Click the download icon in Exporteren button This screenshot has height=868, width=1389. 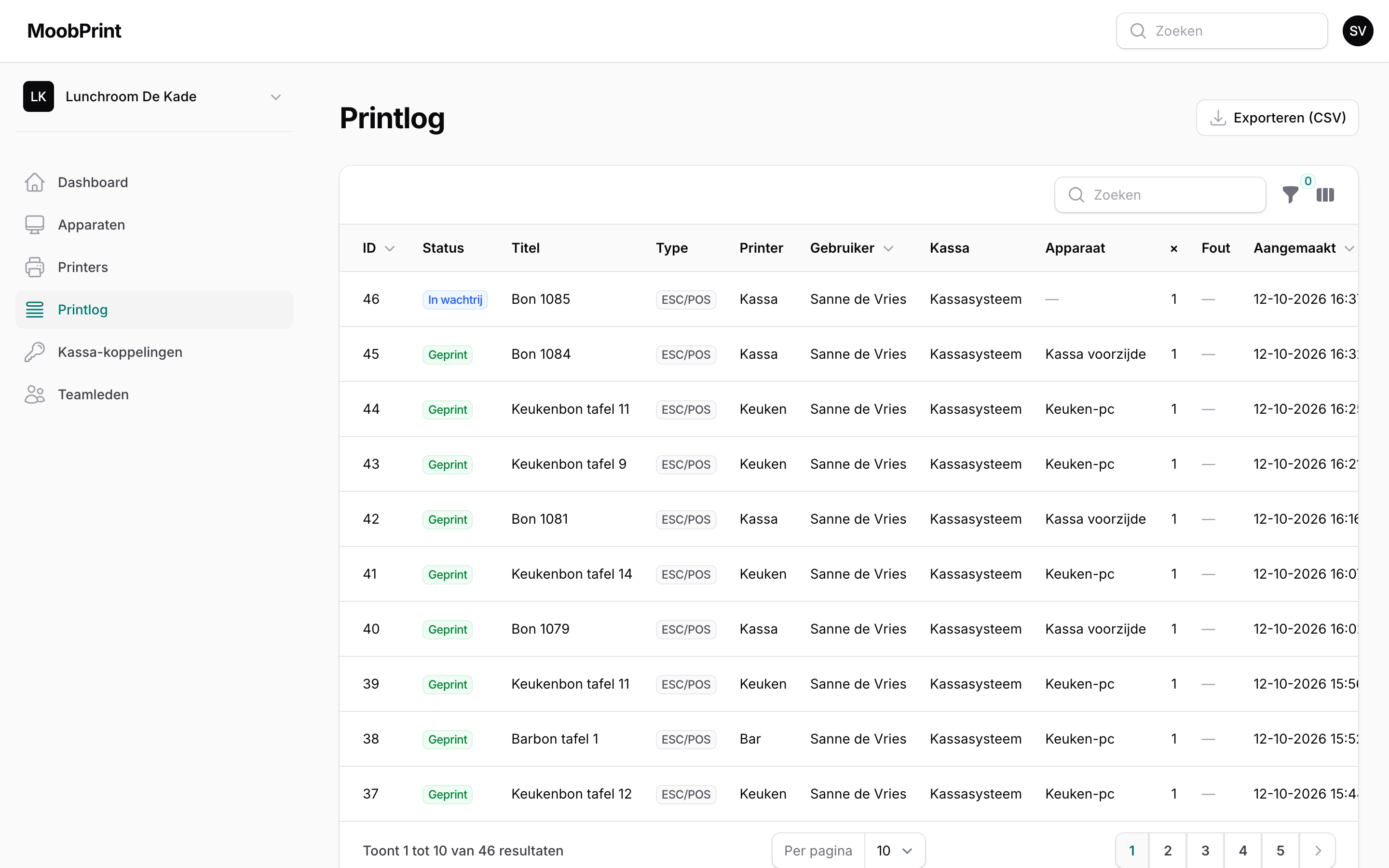point(1218,118)
